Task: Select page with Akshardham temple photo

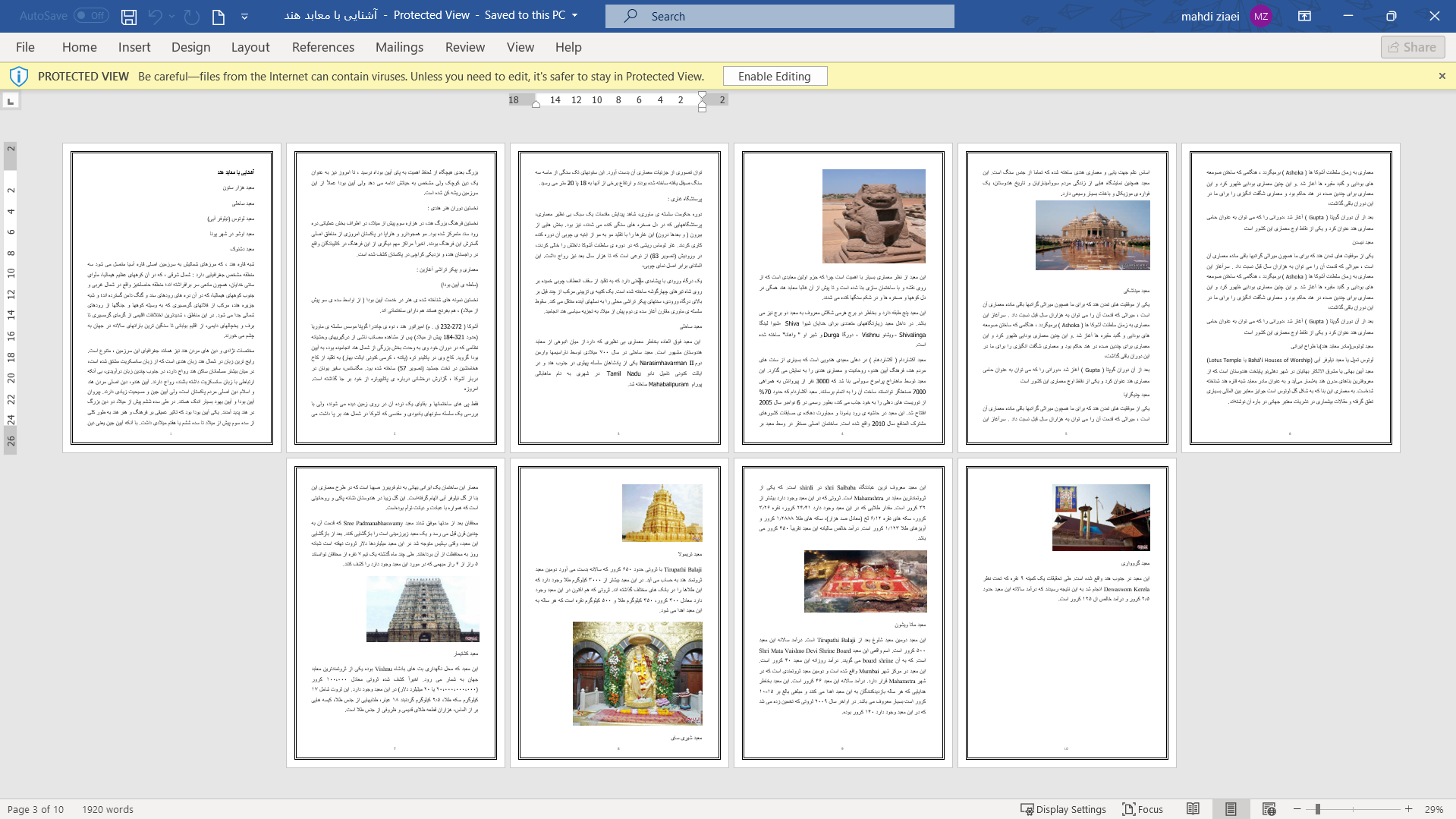Action: pos(1067,298)
